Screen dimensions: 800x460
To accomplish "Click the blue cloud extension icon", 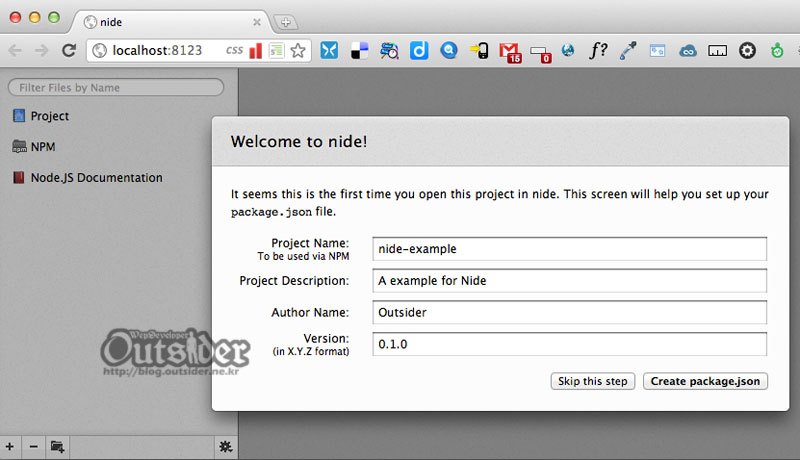I will click(688, 51).
